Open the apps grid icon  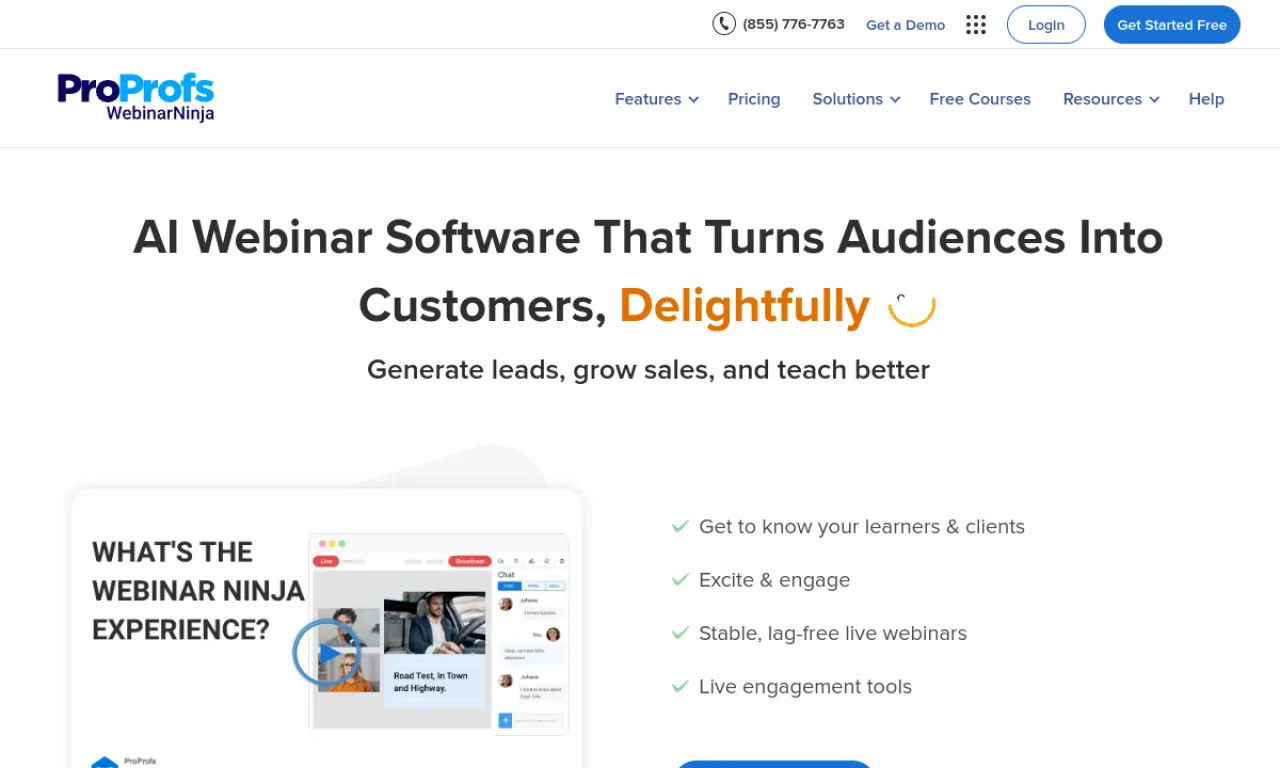click(x=976, y=25)
